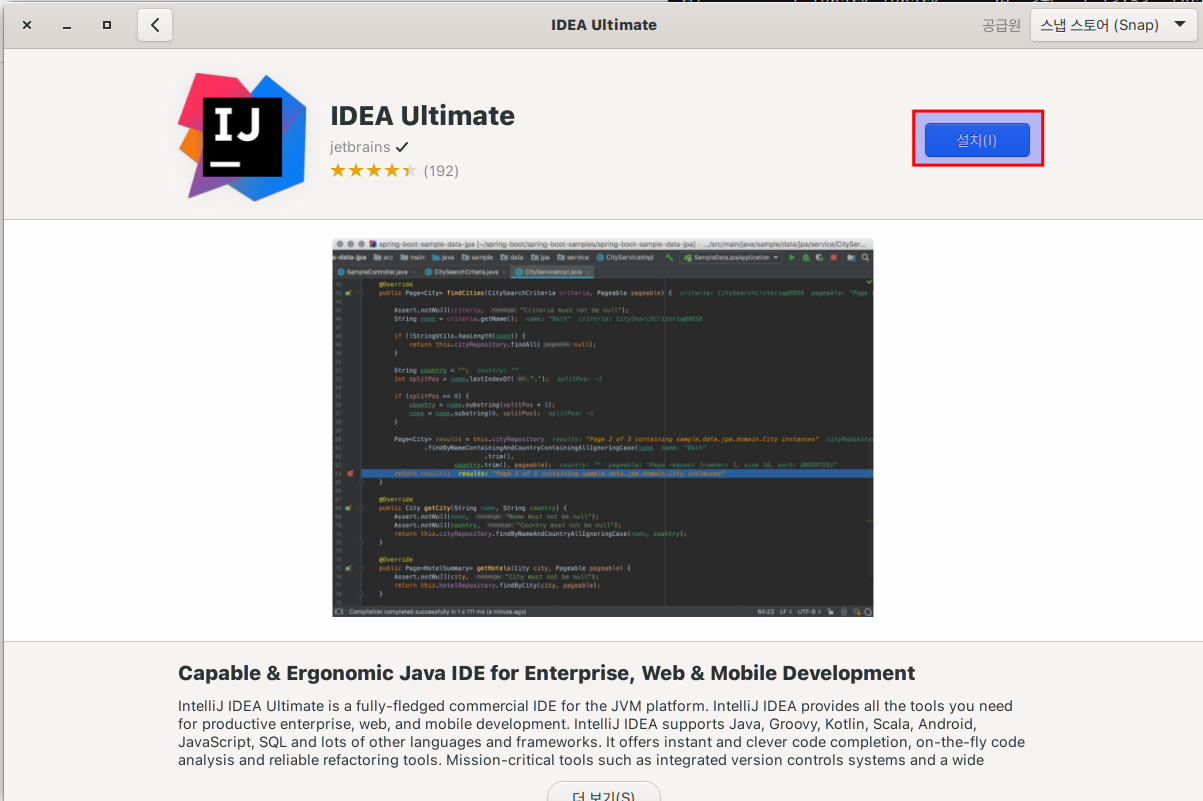Image resolution: width=1203 pixels, height=801 pixels.
Task: Click the 설치(I) install button
Action: pos(977,140)
